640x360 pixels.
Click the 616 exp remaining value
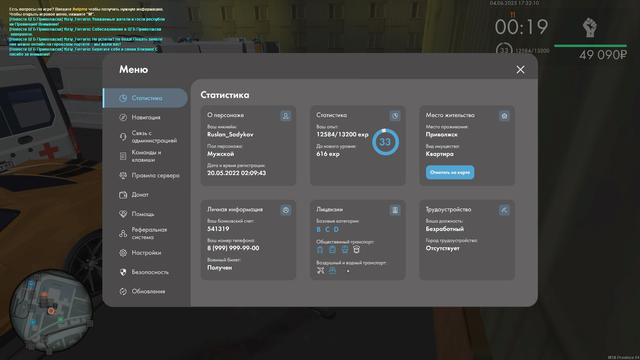point(328,154)
